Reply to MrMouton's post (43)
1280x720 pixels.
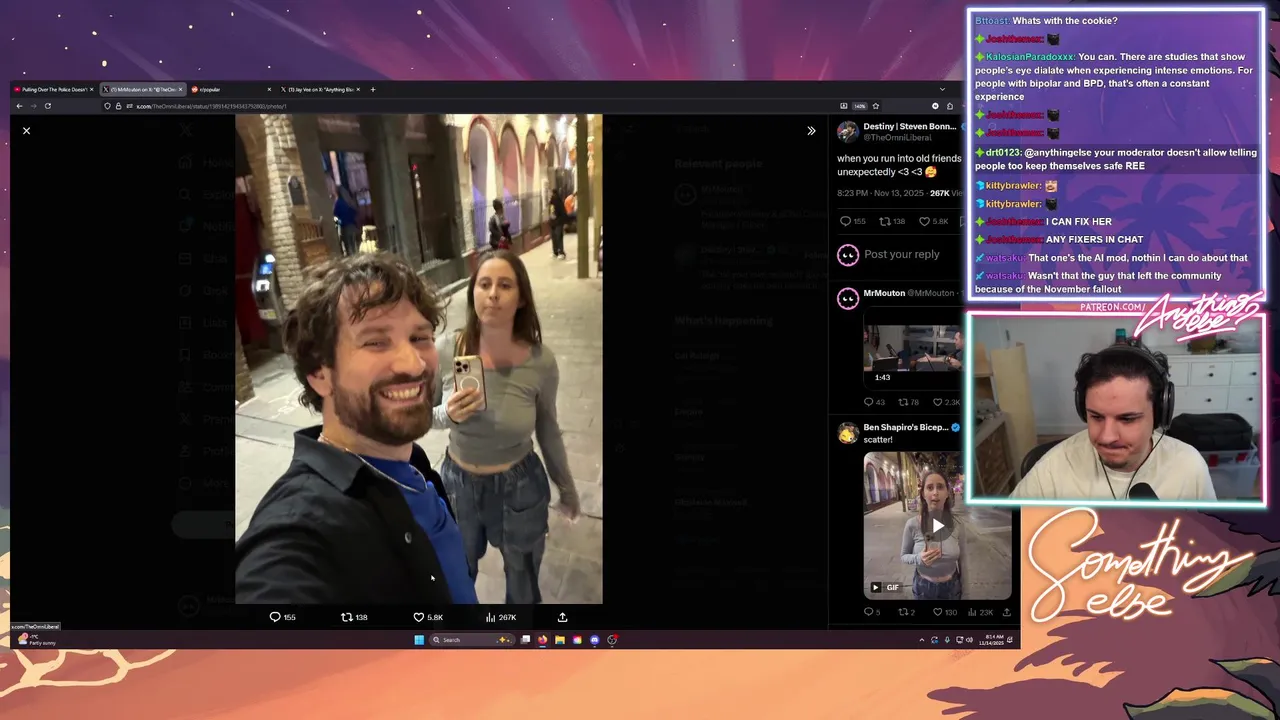[874, 402]
